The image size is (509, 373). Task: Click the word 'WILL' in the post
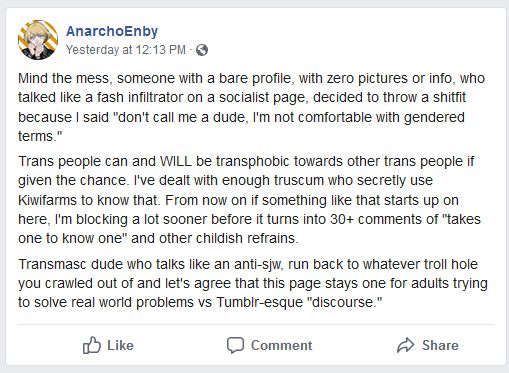(176, 161)
